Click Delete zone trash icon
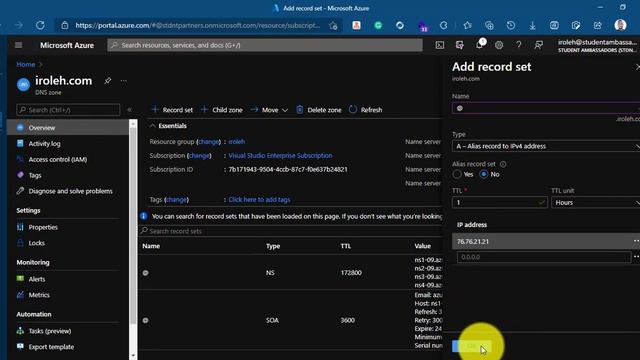The image size is (640, 360). tap(300, 110)
